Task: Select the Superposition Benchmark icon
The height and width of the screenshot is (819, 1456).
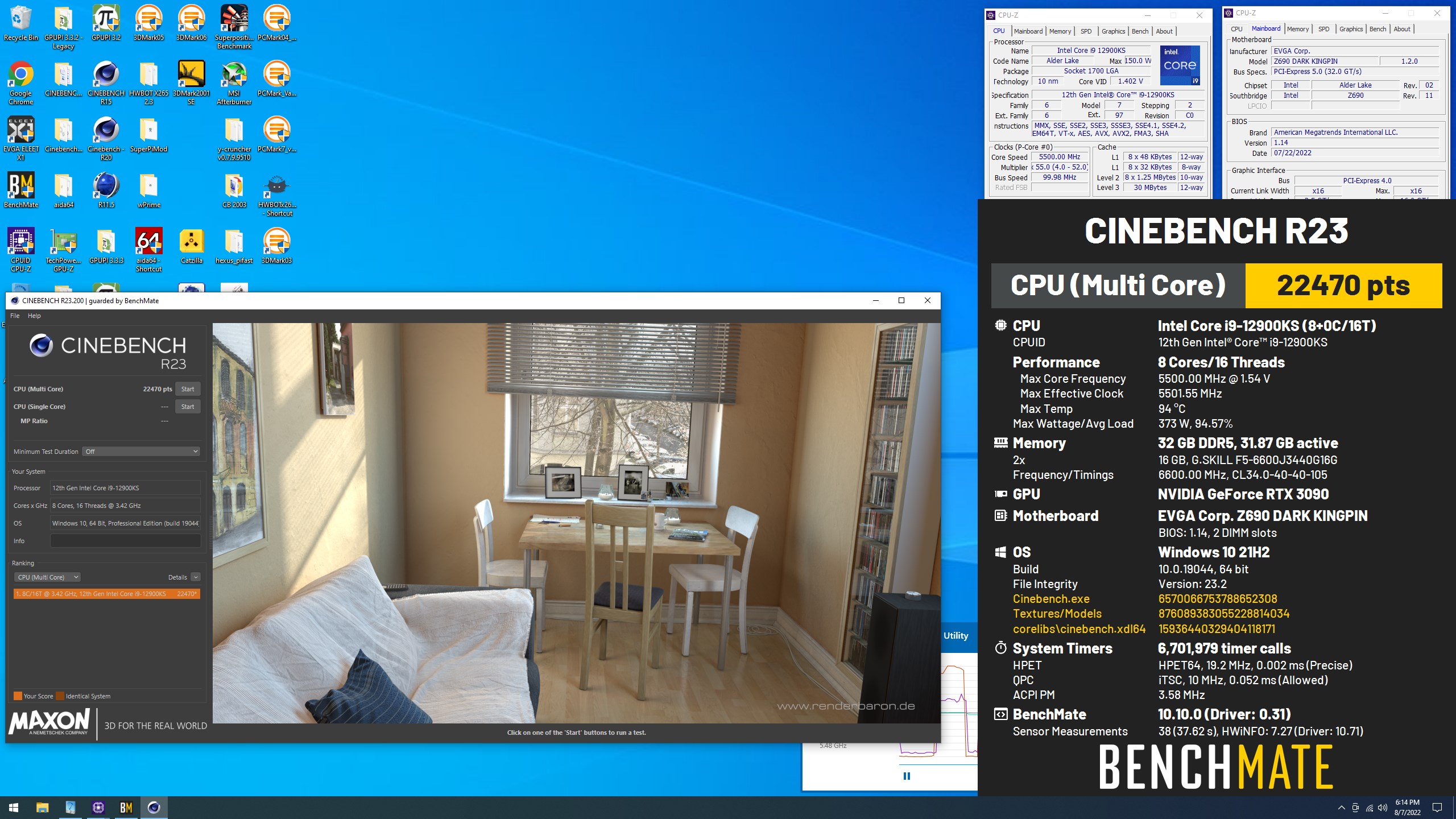Action: pyautogui.click(x=234, y=27)
